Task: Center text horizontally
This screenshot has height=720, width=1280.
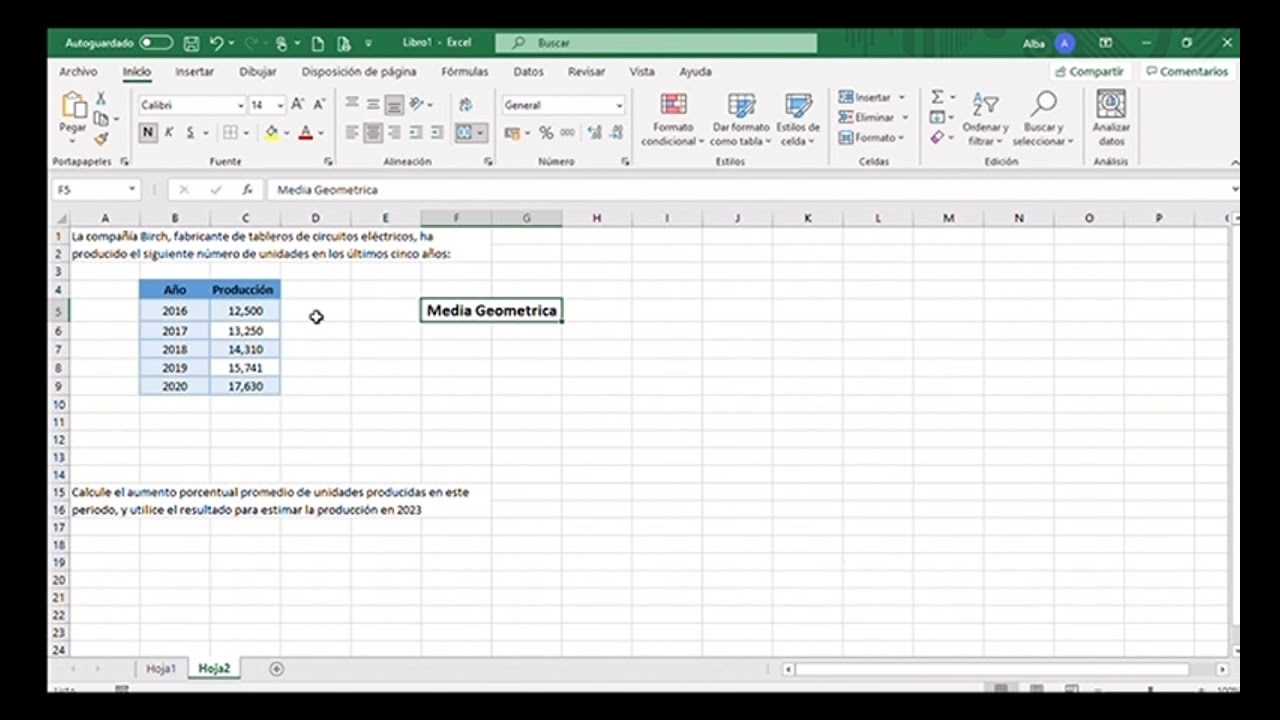Action: click(x=373, y=132)
